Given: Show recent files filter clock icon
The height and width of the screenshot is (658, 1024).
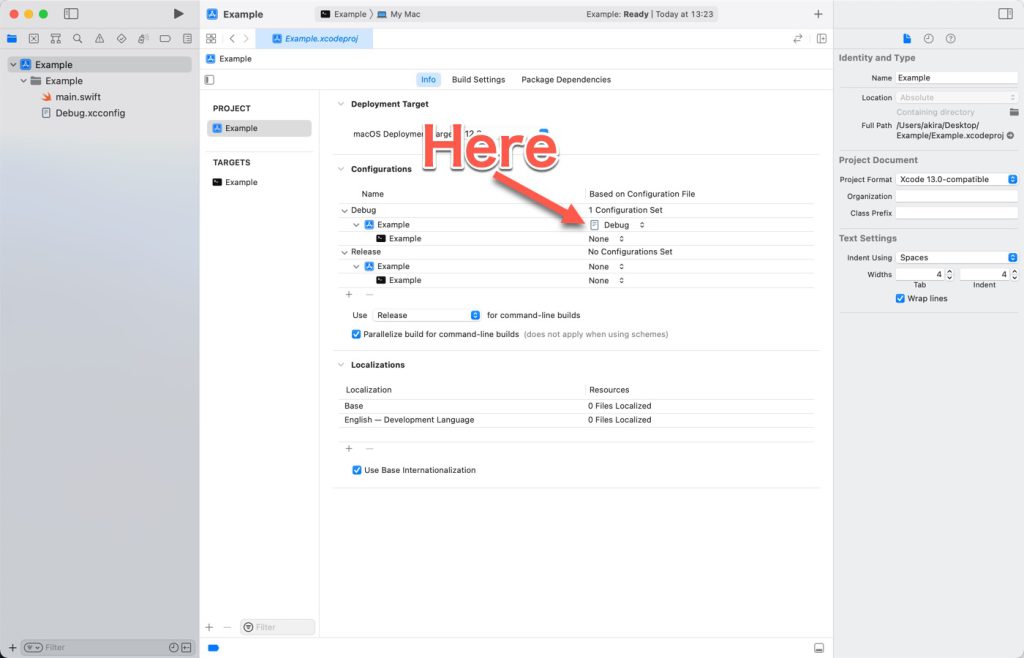Looking at the screenshot, I should point(174,648).
